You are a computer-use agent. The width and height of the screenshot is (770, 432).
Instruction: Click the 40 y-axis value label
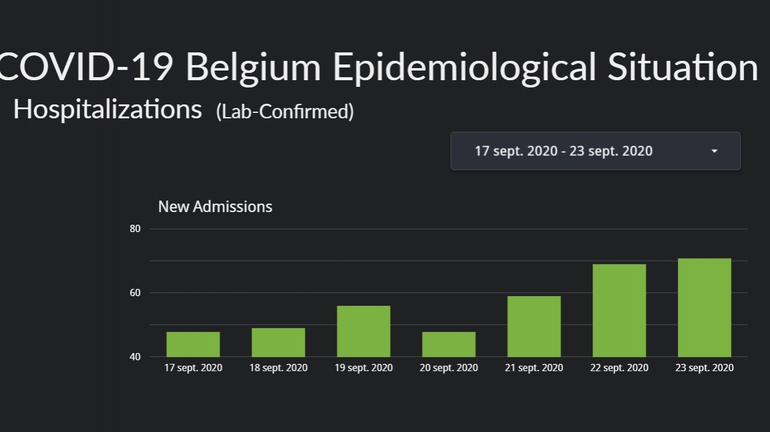point(135,357)
